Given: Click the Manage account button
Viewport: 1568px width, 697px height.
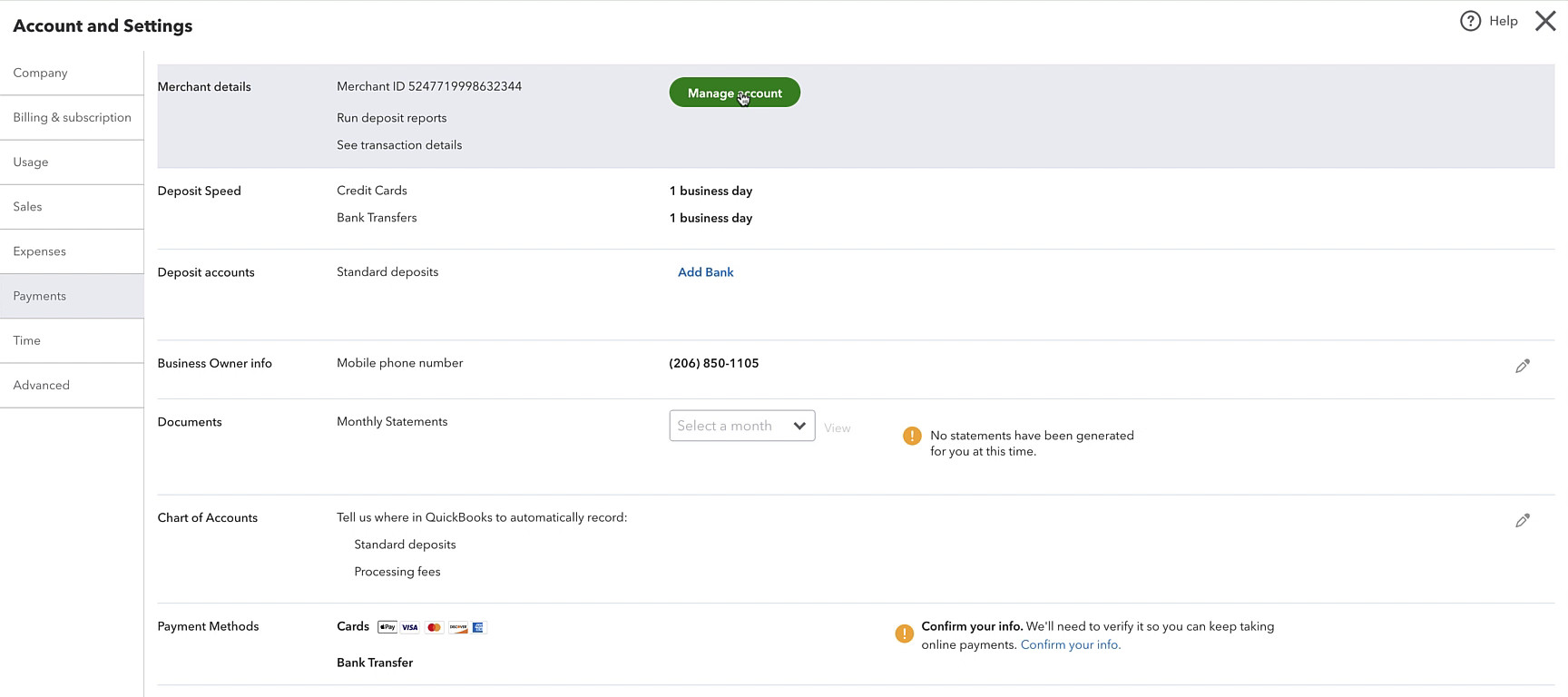Looking at the screenshot, I should point(735,93).
